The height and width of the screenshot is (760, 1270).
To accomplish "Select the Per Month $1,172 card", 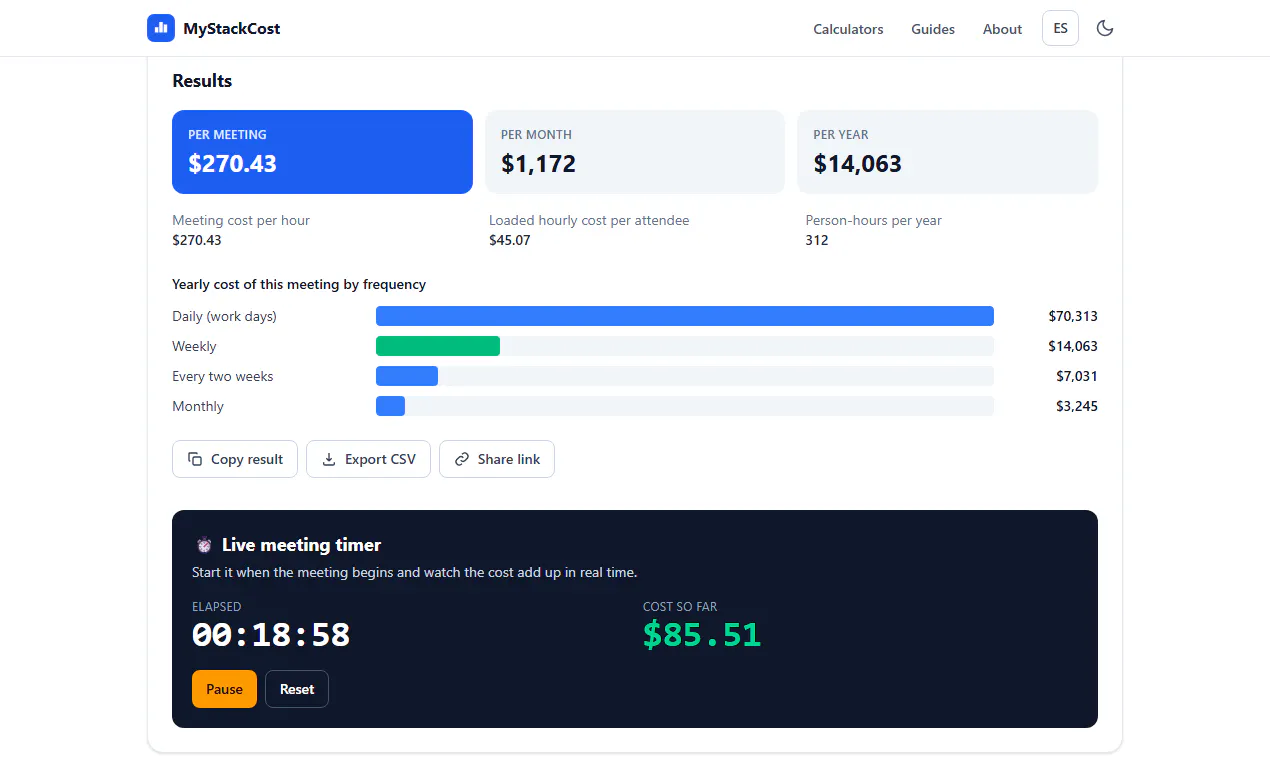I will click(x=635, y=152).
